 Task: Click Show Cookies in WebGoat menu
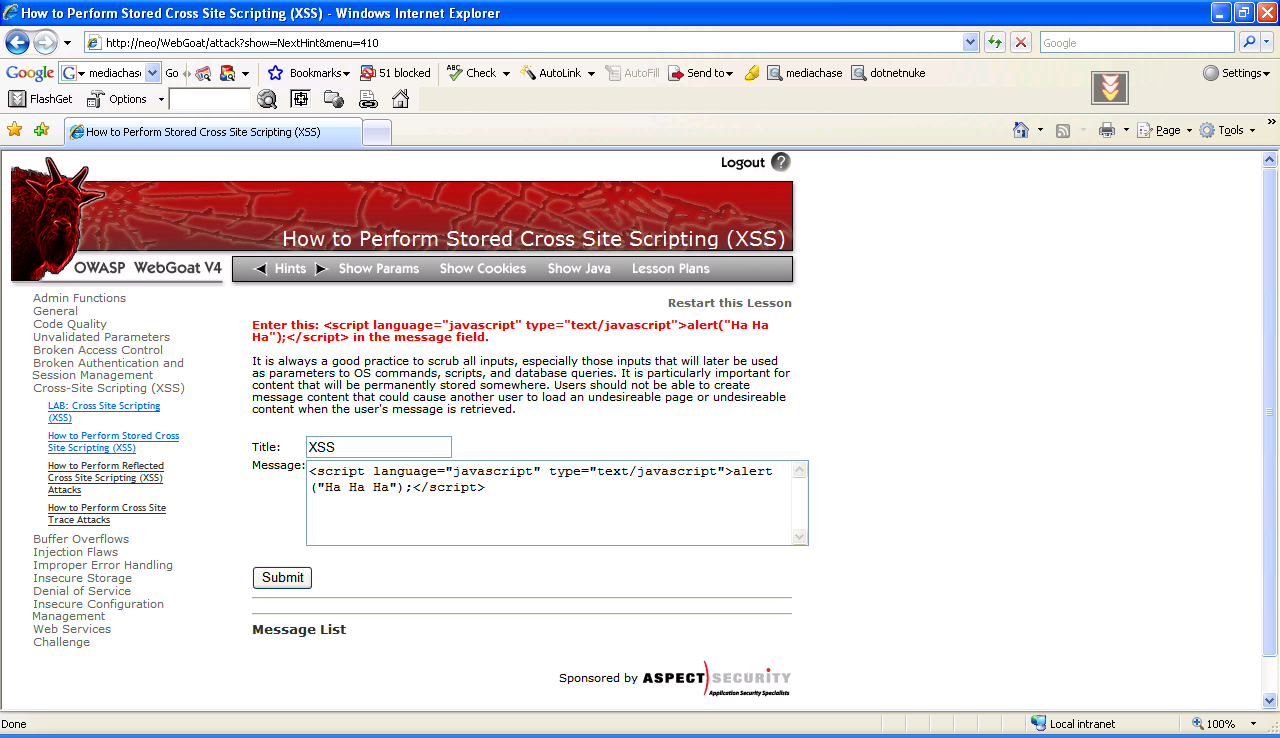tap(482, 269)
